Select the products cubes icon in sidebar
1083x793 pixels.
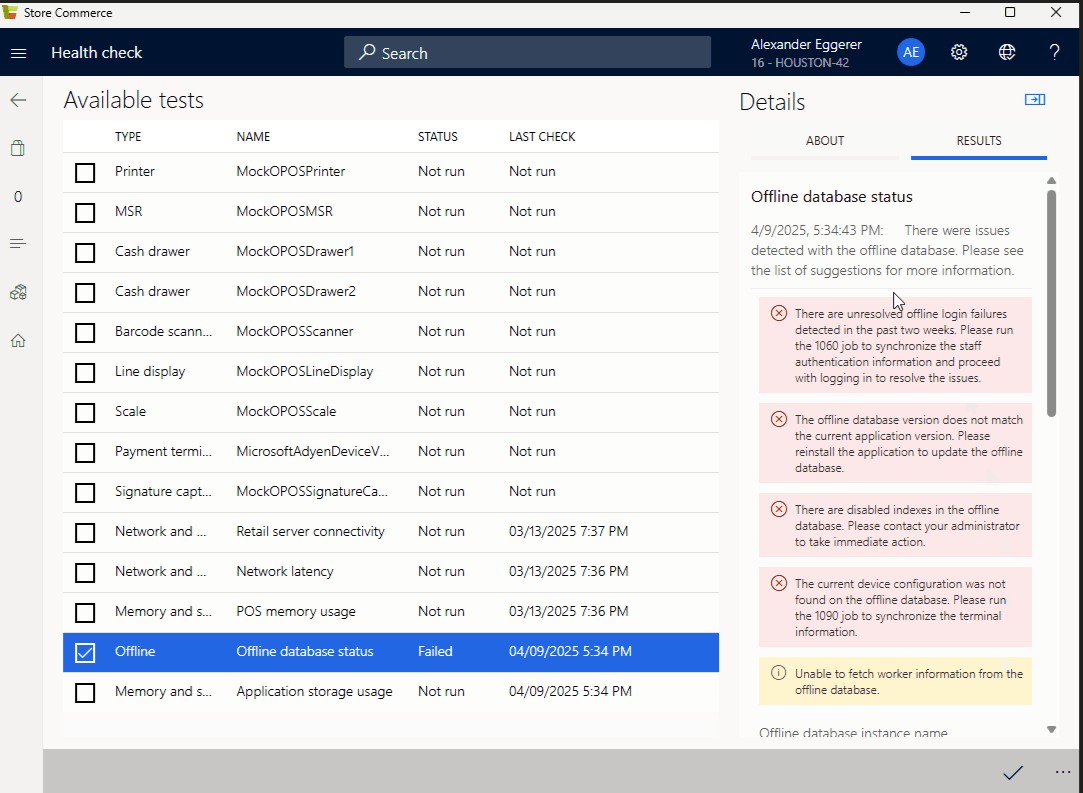point(17,292)
